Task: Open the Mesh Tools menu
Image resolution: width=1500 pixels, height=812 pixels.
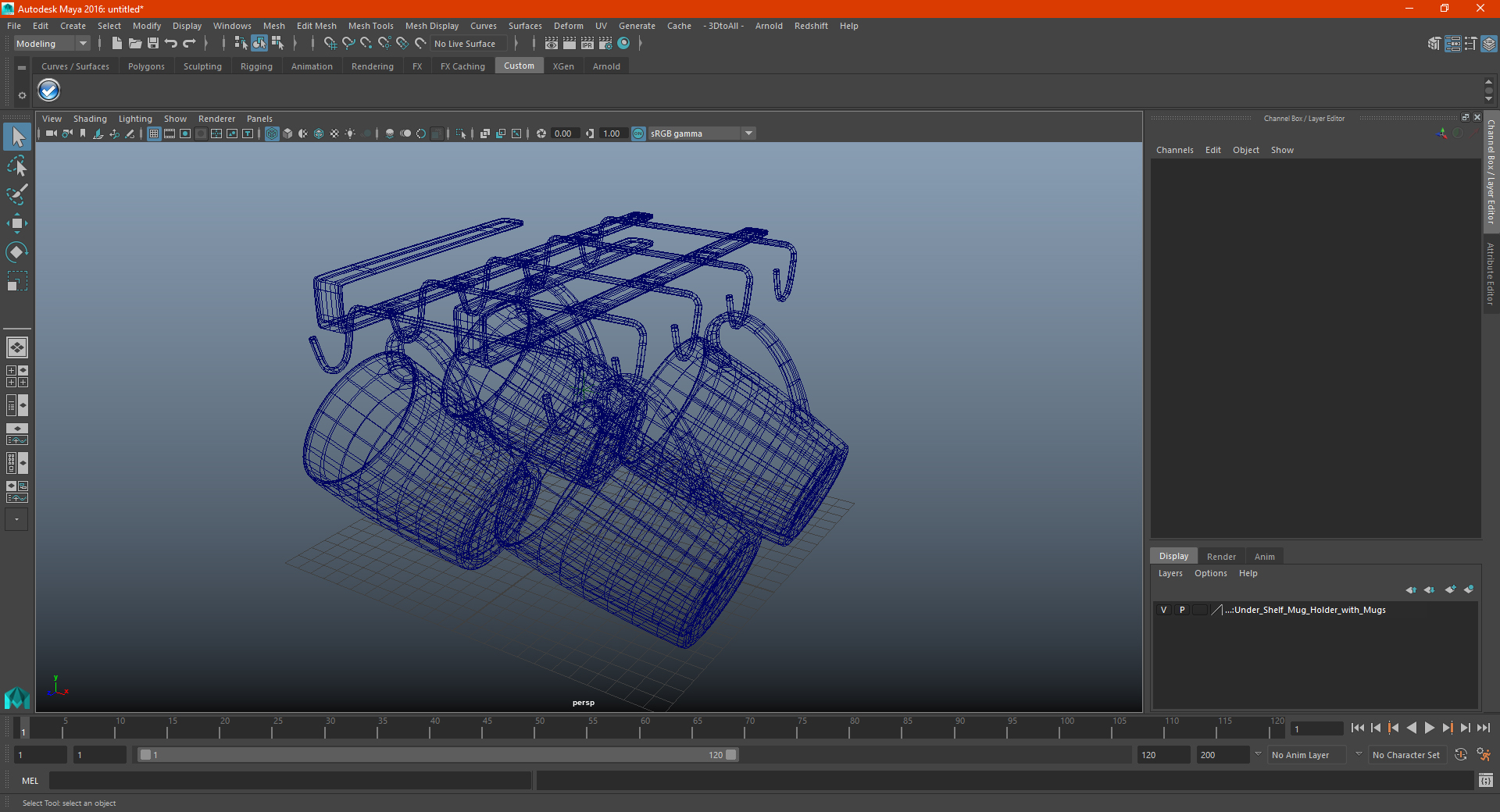Action: click(x=371, y=26)
